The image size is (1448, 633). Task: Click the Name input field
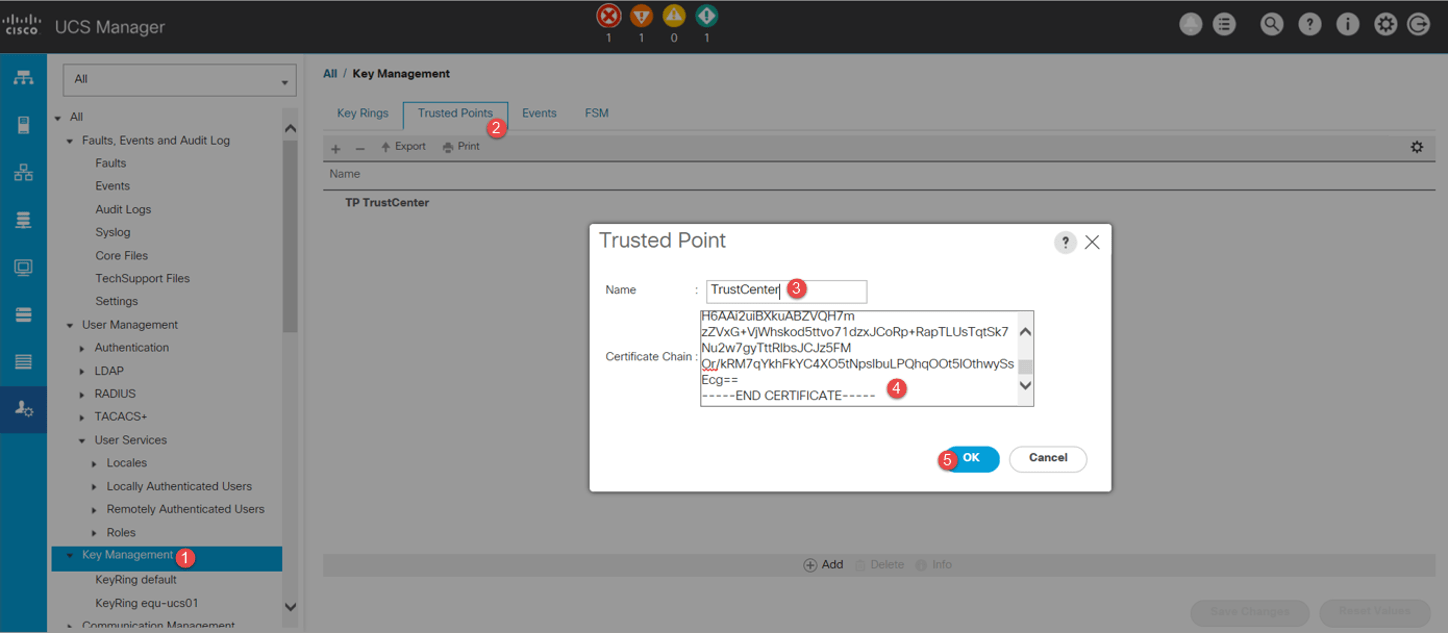point(785,291)
